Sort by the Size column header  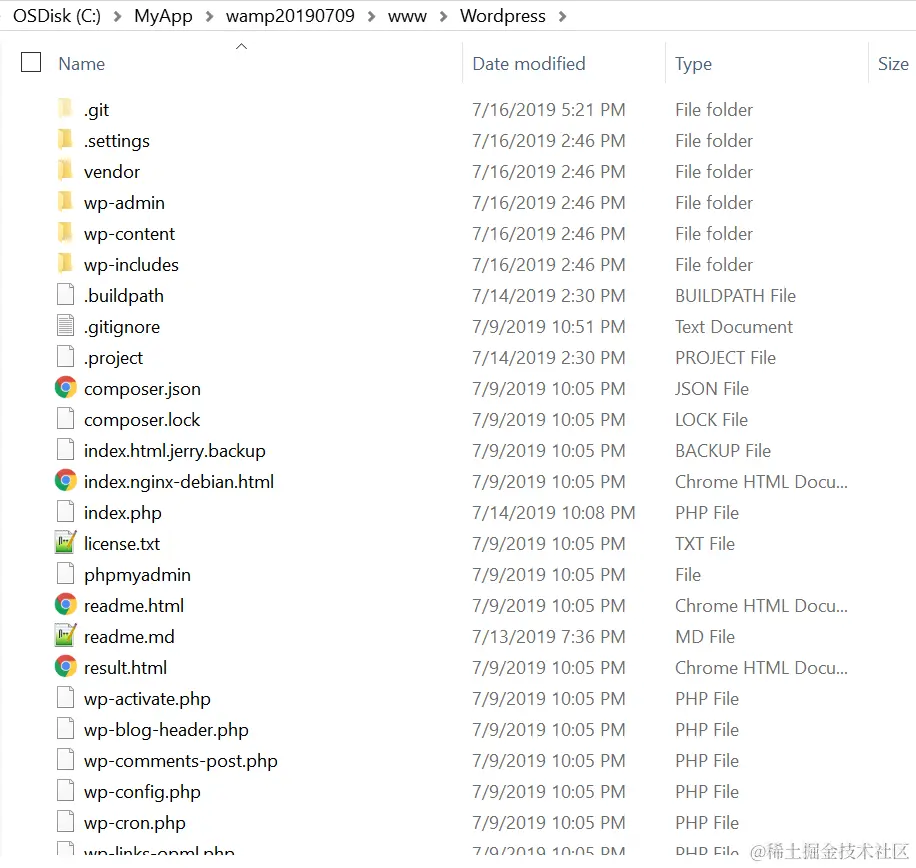click(x=893, y=64)
